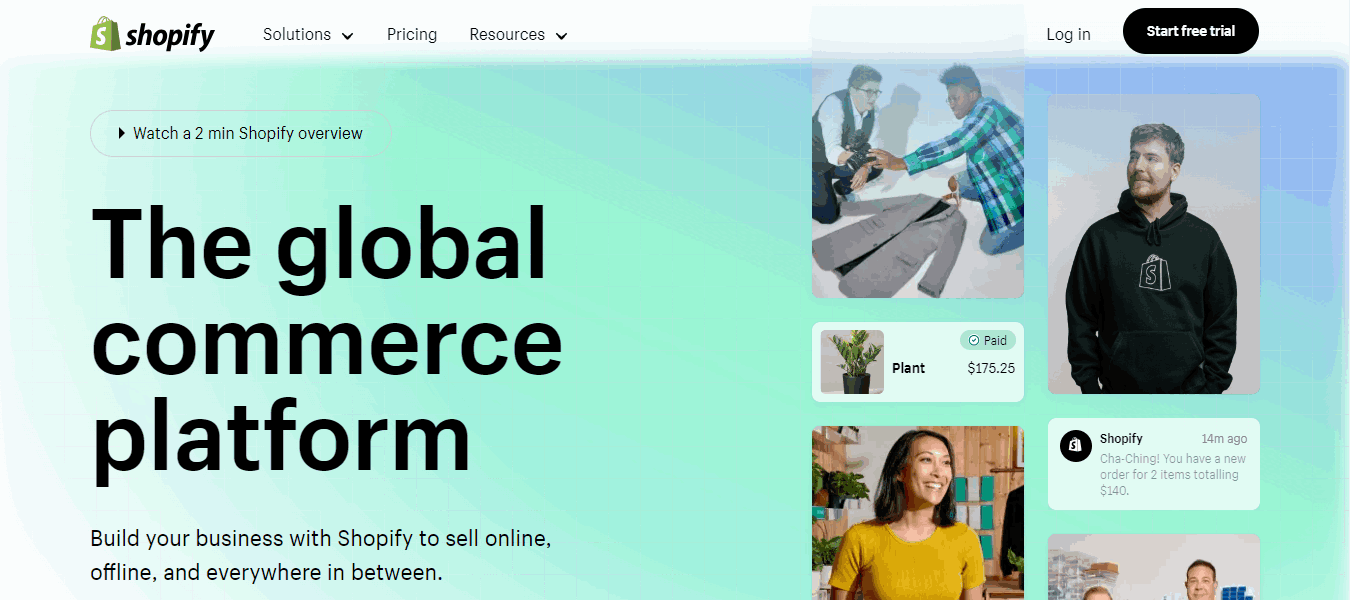Click the Log in link

[x=1068, y=34]
